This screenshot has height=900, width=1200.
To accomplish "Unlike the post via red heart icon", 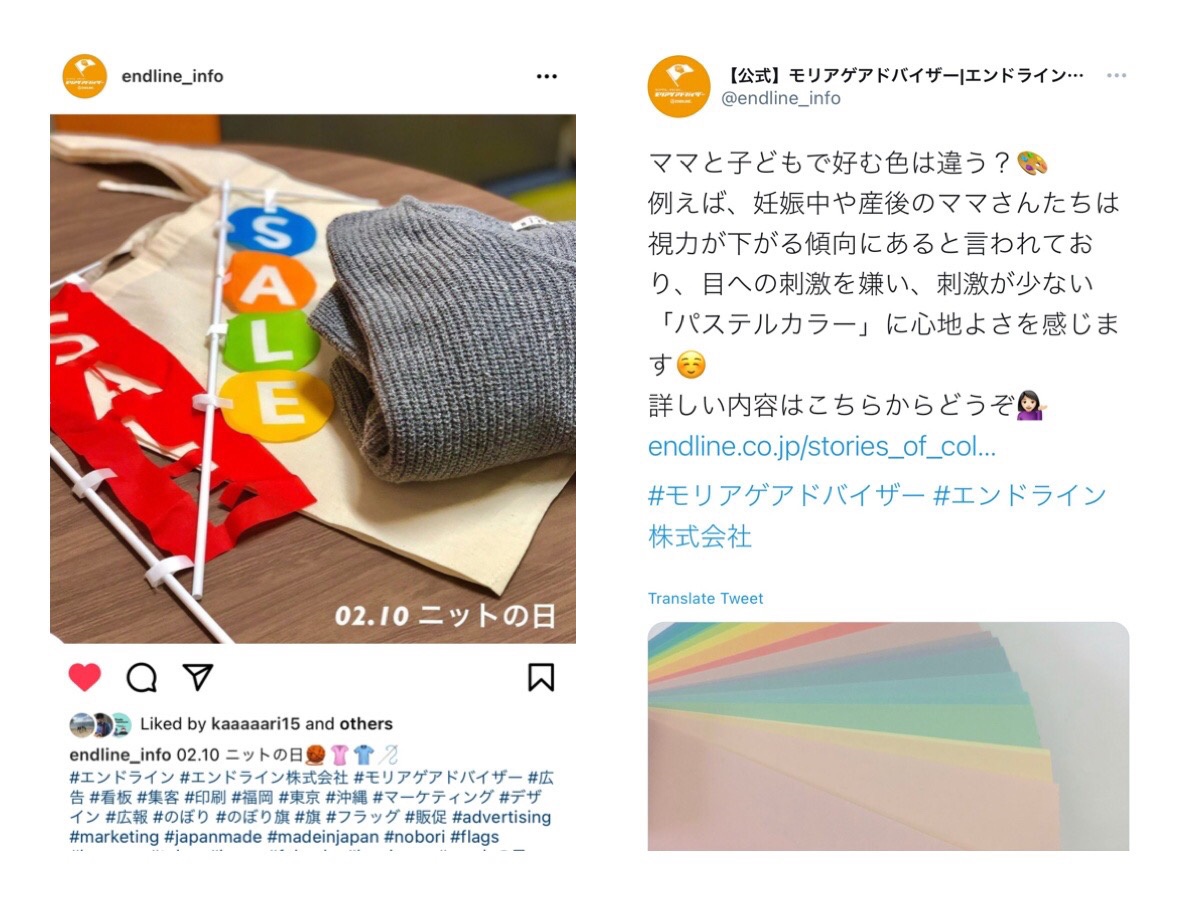I will pyautogui.click(x=85, y=677).
